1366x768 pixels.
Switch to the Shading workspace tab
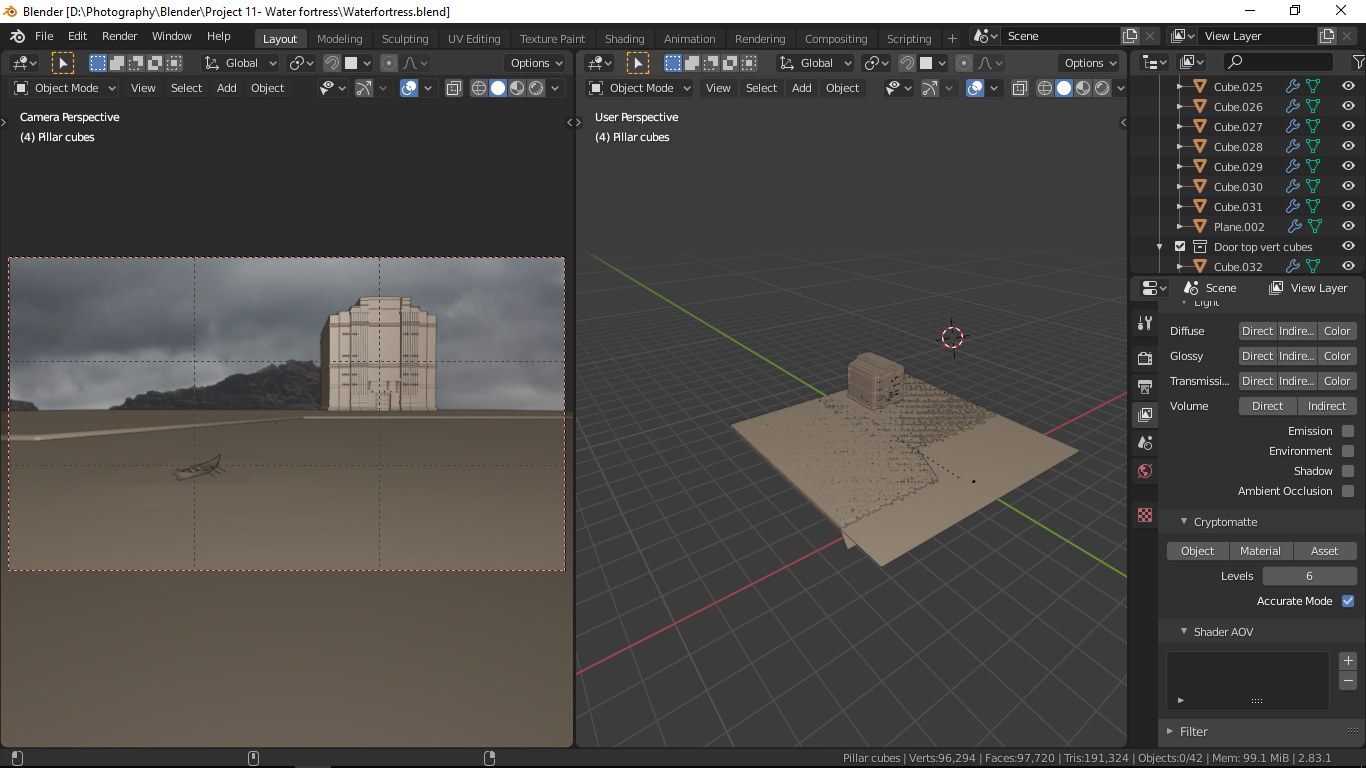click(x=624, y=38)
